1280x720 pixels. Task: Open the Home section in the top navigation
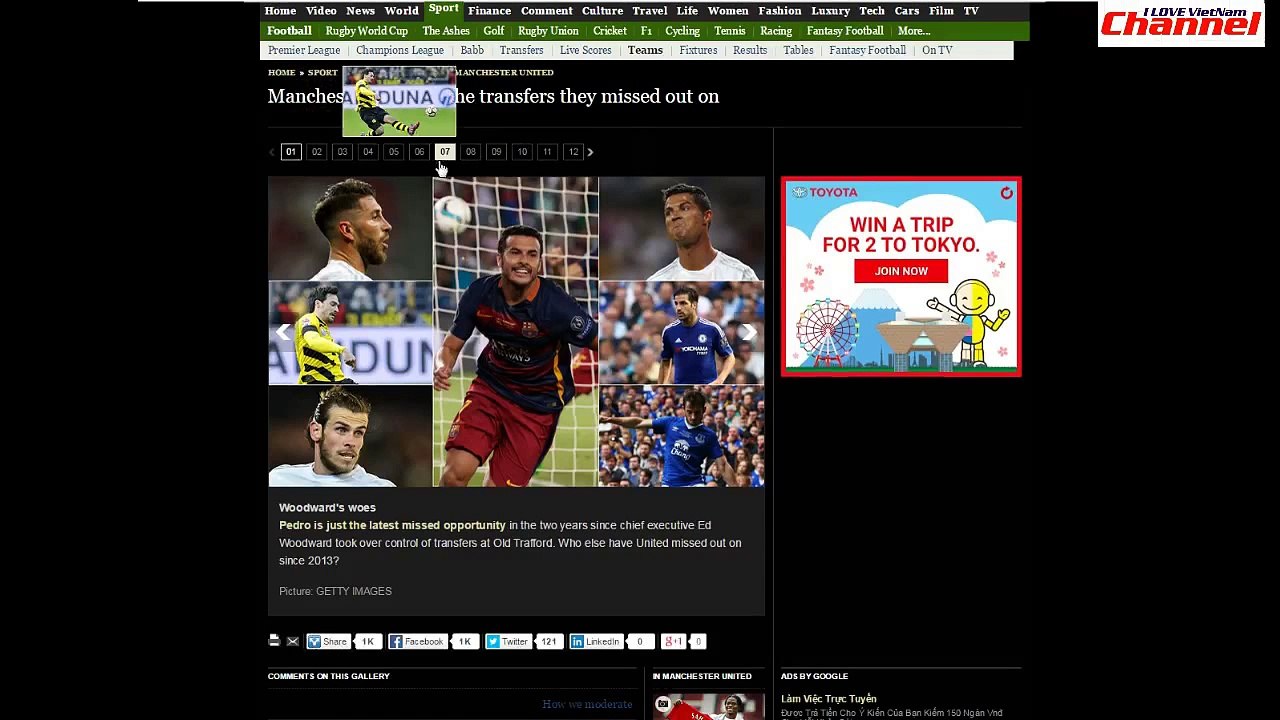(280, 11)
